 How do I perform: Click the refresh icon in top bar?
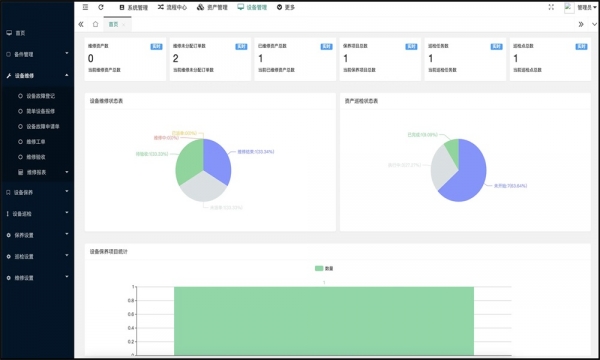point(101,7)
